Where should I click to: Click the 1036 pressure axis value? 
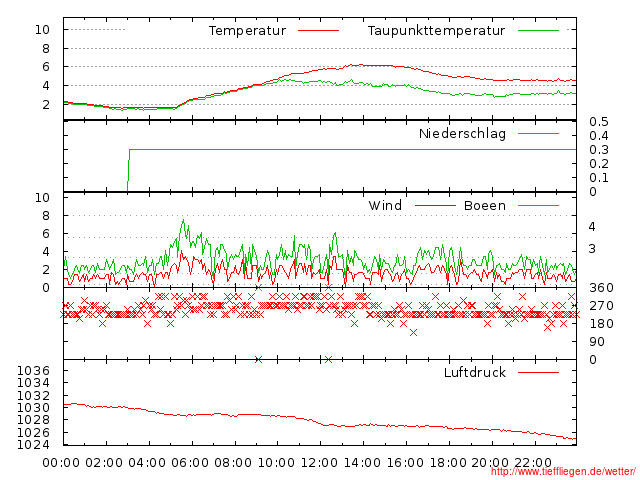(33, 371)
